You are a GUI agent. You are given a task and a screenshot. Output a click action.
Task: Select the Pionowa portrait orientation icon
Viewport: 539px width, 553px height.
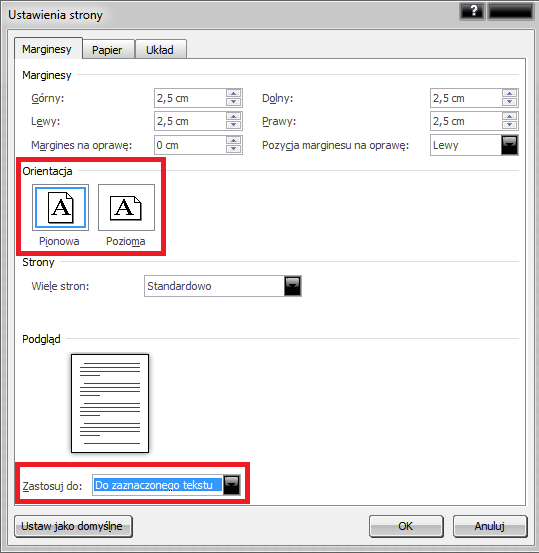60,207
